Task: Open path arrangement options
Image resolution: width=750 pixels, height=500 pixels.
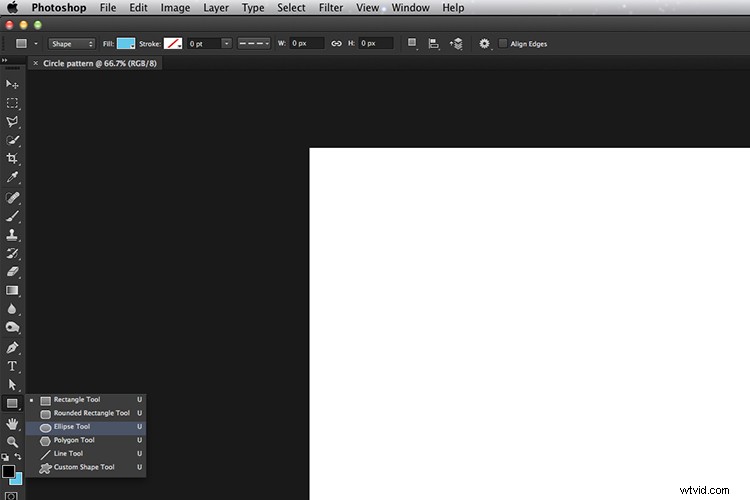Action: click(x=456, y=44)
